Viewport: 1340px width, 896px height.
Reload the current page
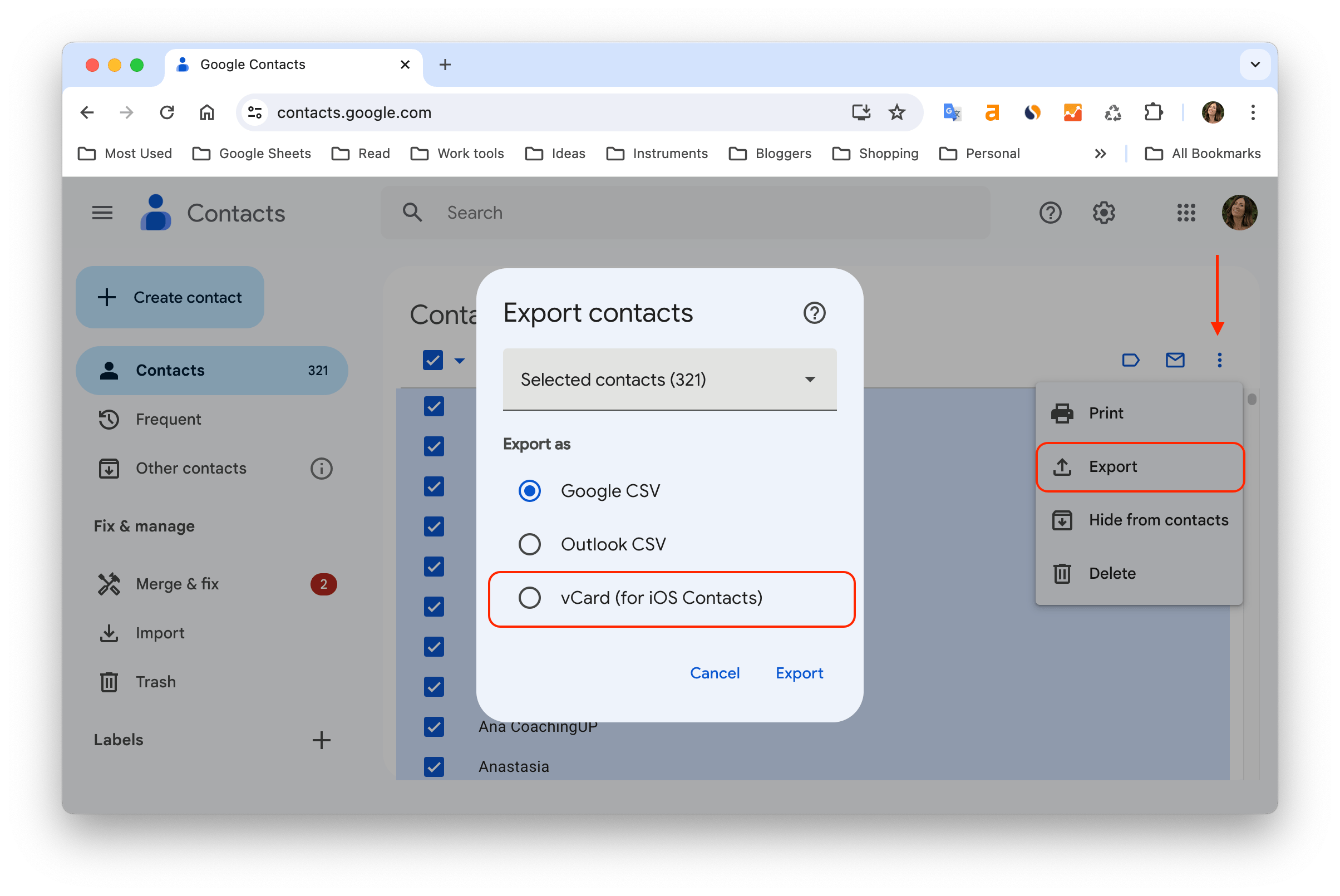167,112
